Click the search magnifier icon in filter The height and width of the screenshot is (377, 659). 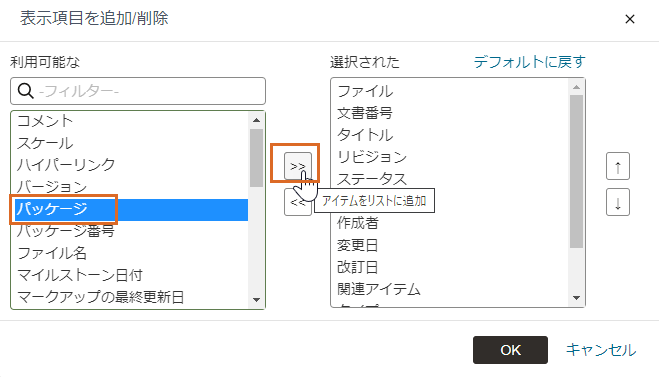(25, 91)
